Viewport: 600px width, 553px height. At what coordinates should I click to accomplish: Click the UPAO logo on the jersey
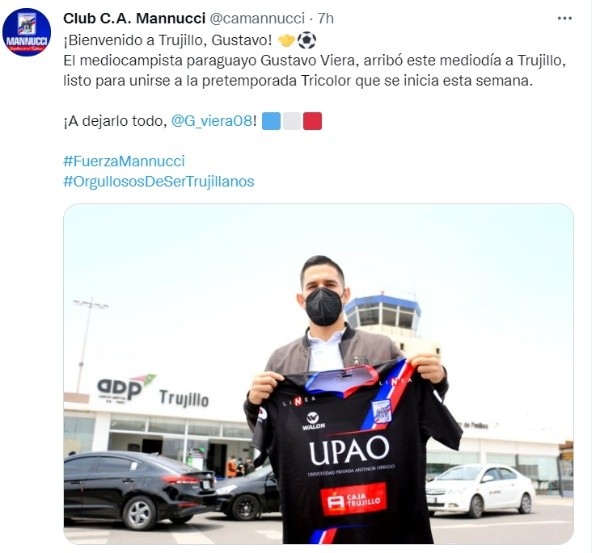[x=349, y=450]
